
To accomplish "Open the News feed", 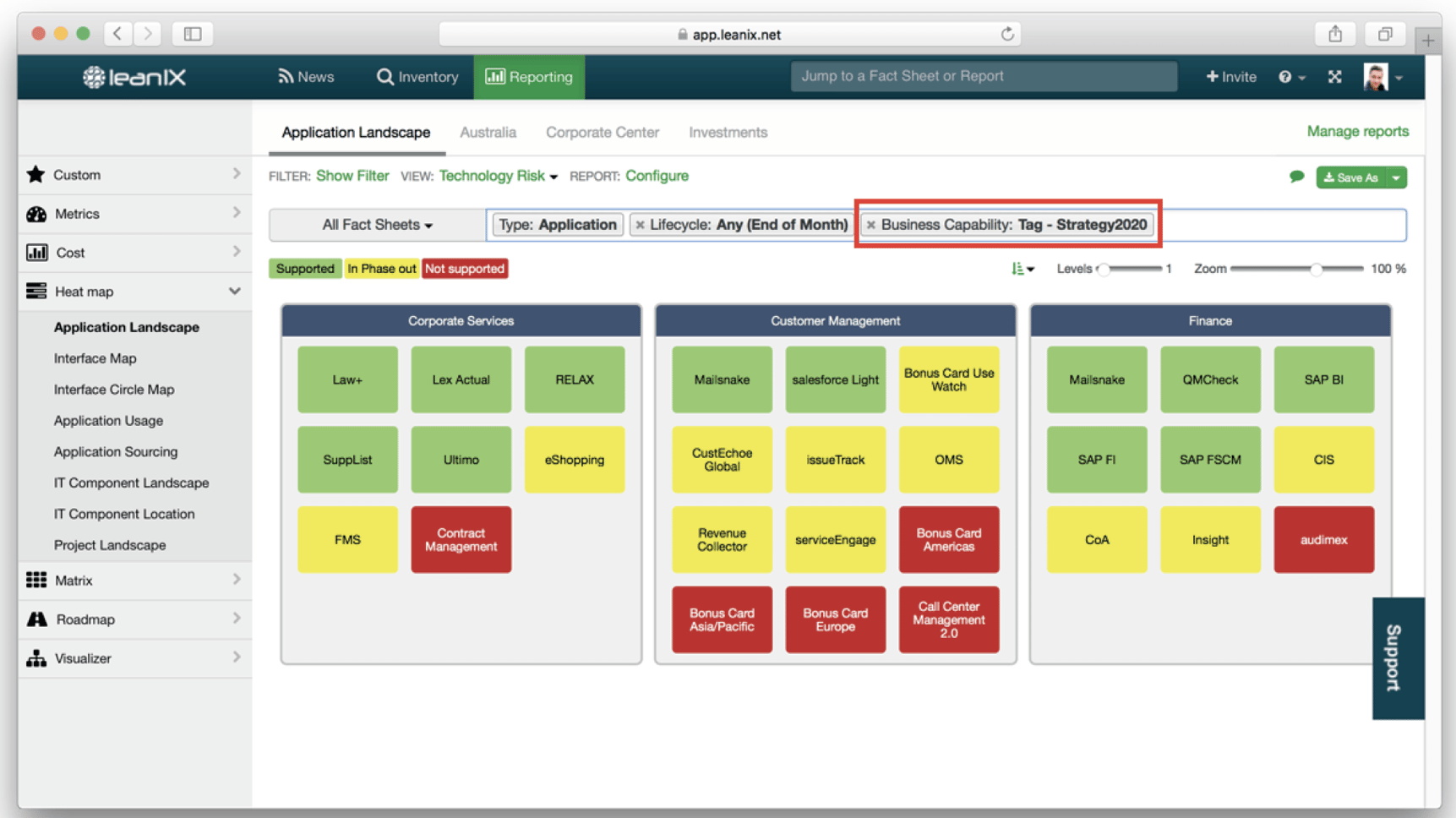I will [306, 77].
